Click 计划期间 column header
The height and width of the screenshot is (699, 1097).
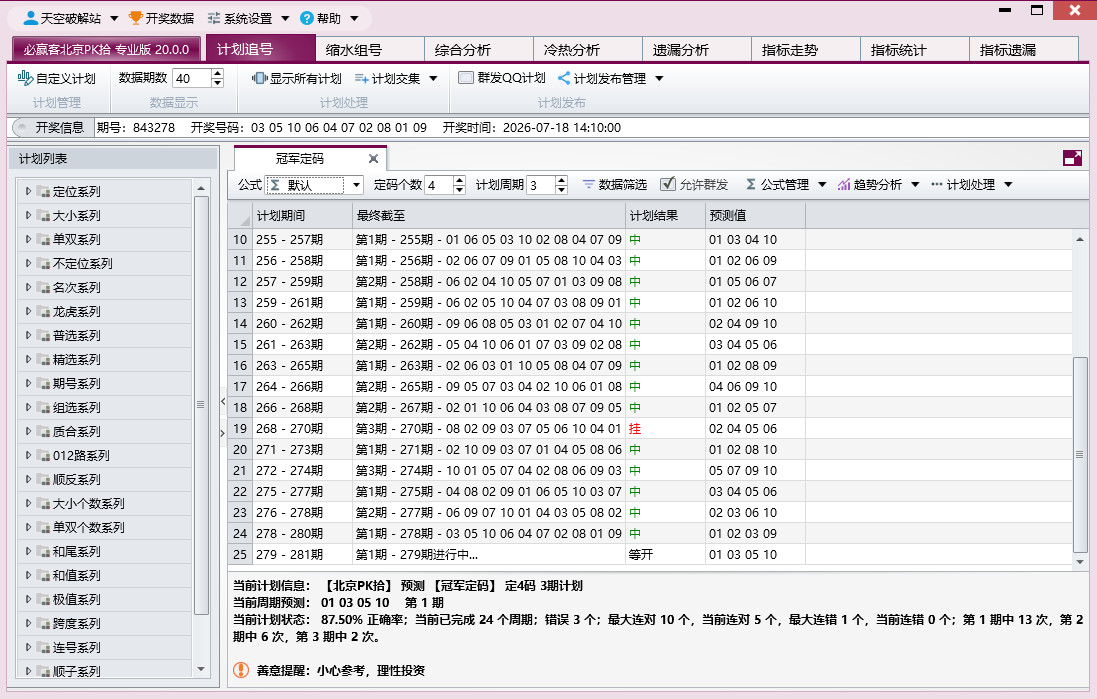click(302, 216)
